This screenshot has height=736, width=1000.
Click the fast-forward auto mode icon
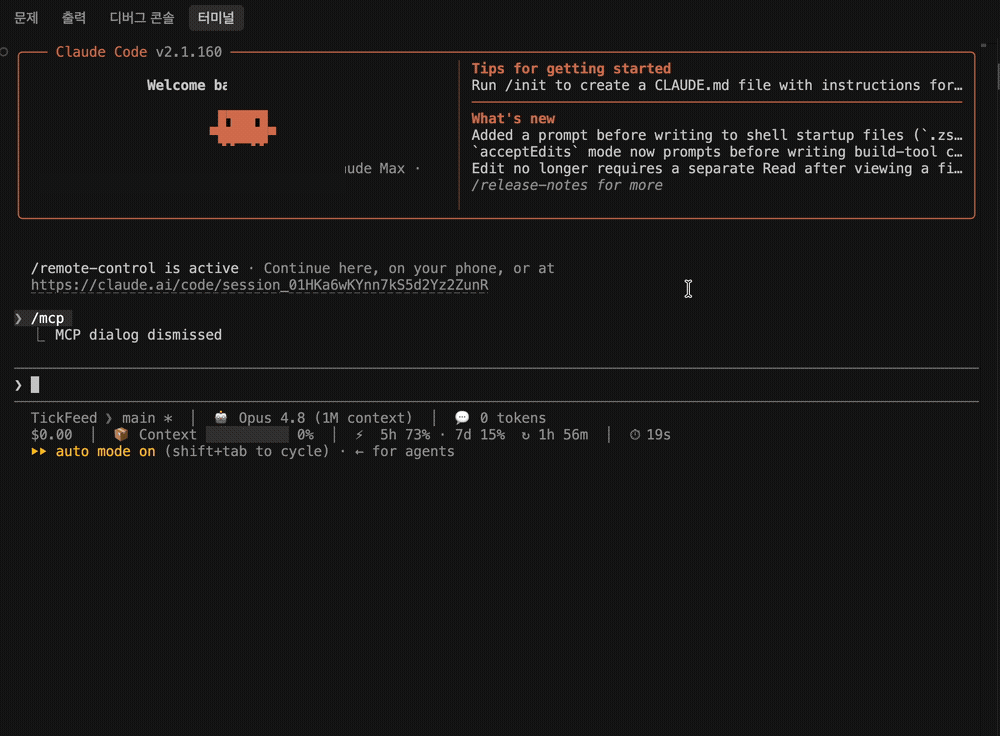[x=38, y=452]
